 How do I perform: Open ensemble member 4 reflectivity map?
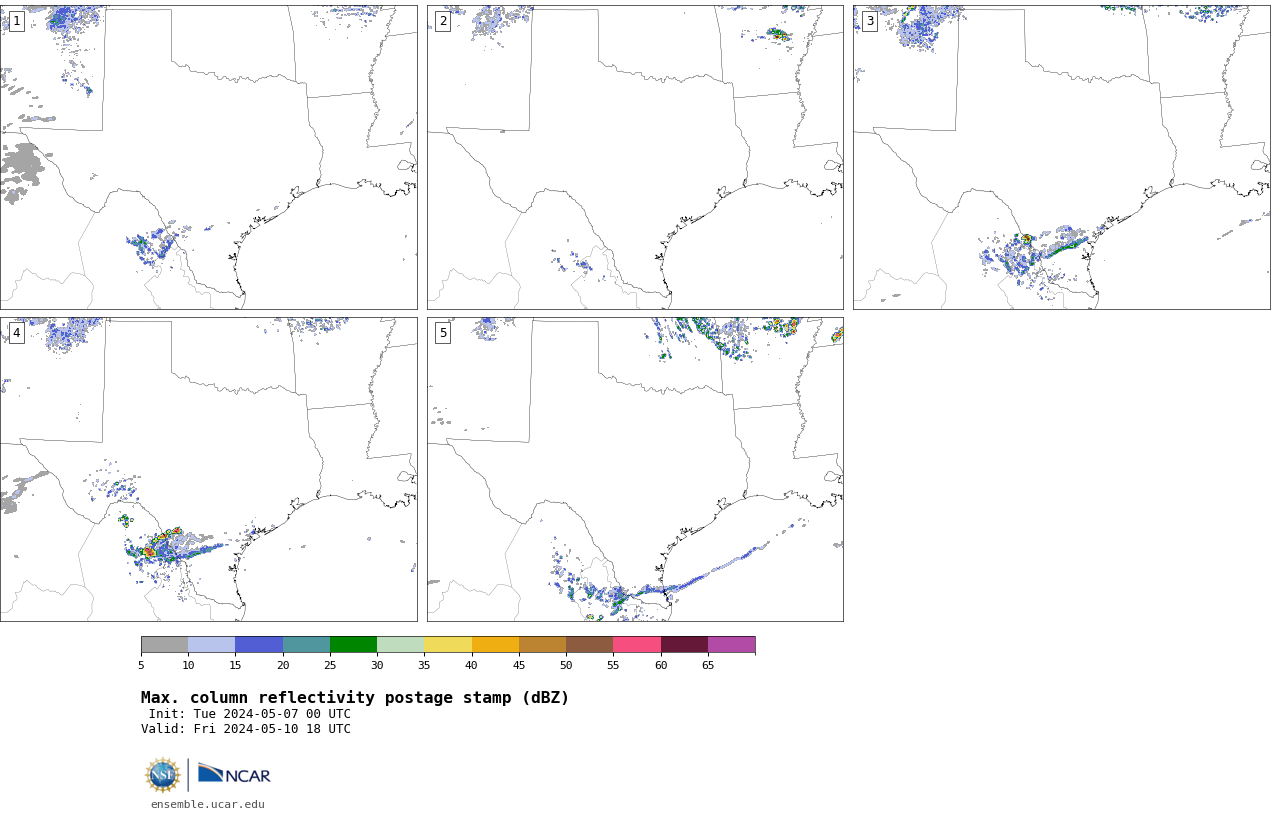[x=208, y=469]
